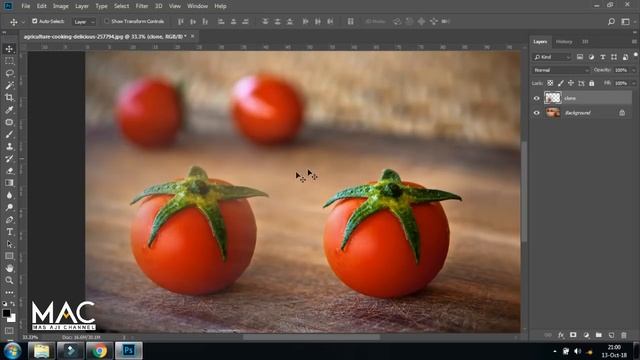The image size is (640, 360).
Task: Open the Move tool preset picker arrow
Action: pos(23,22)
